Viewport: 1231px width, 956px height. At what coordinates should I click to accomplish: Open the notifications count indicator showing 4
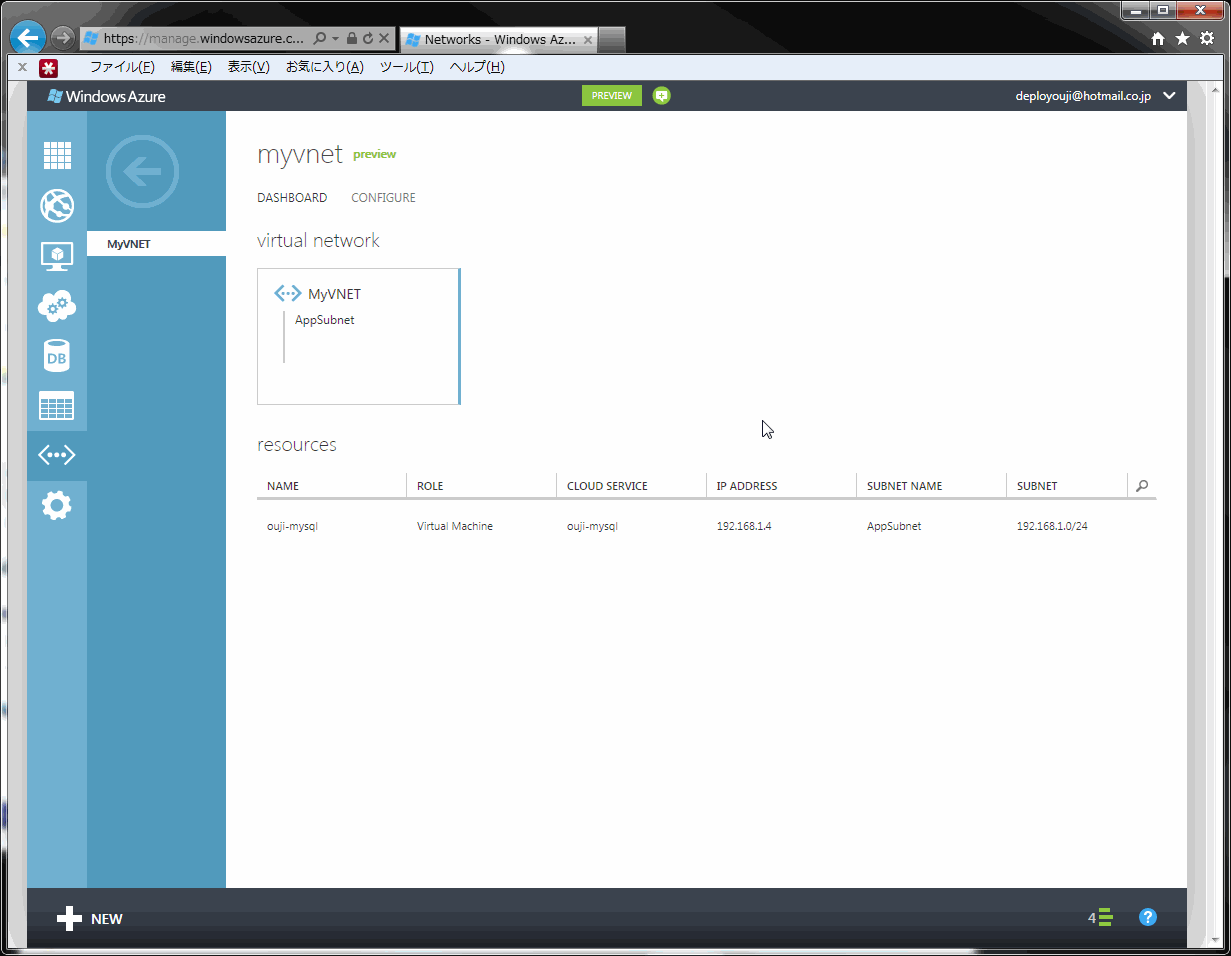tap(1100, 917)
